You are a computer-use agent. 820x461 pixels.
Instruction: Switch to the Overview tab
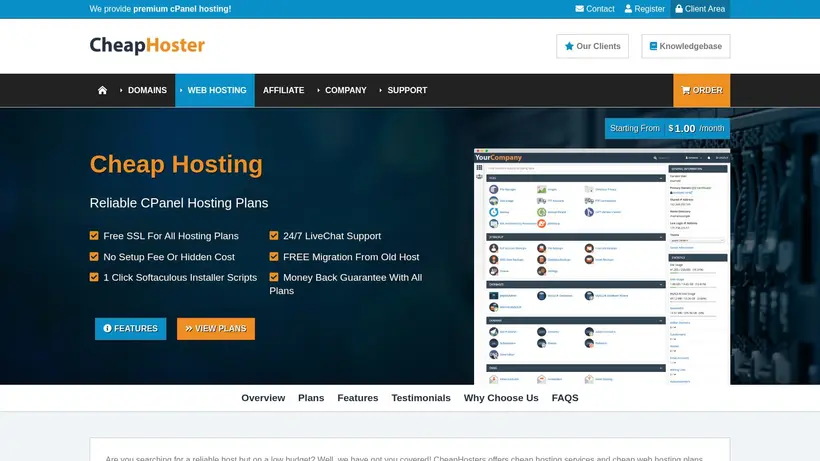[263, 398]
